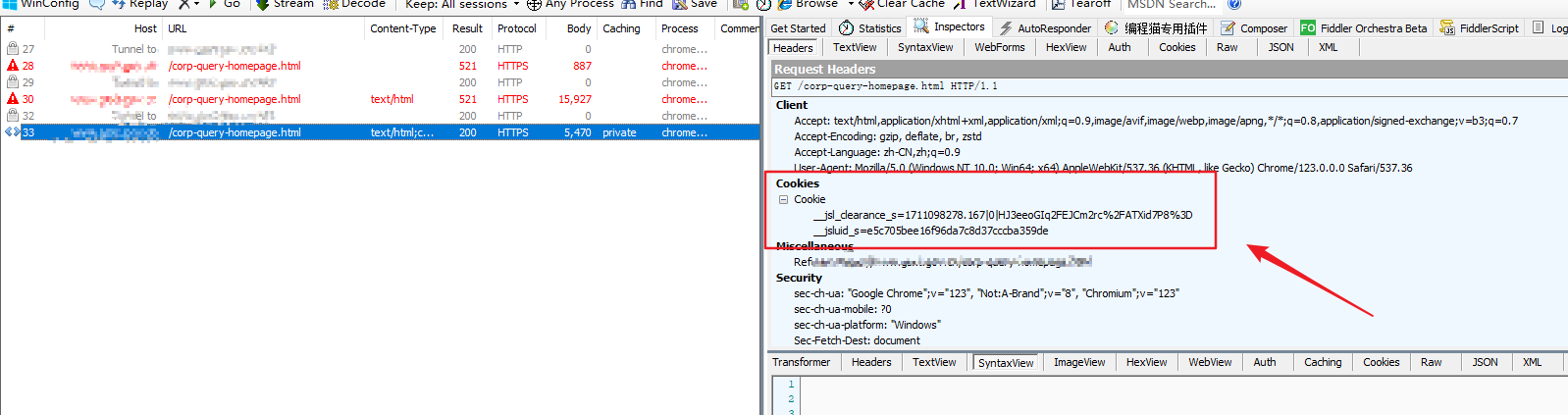1568x415 pixels.
Task: Click the __jsluid_s cookie entry
Action: (x=930, y=231)
